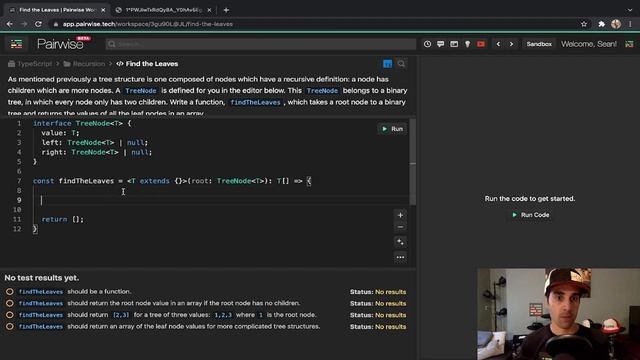
Task: Click the findTheLeaves function declaration line
Action: coord(172,181)
